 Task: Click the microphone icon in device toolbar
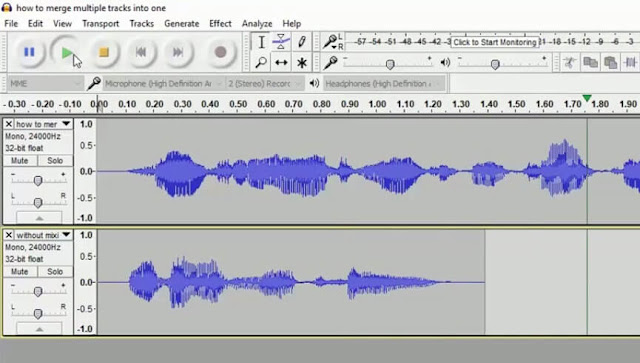pos(93,84)
